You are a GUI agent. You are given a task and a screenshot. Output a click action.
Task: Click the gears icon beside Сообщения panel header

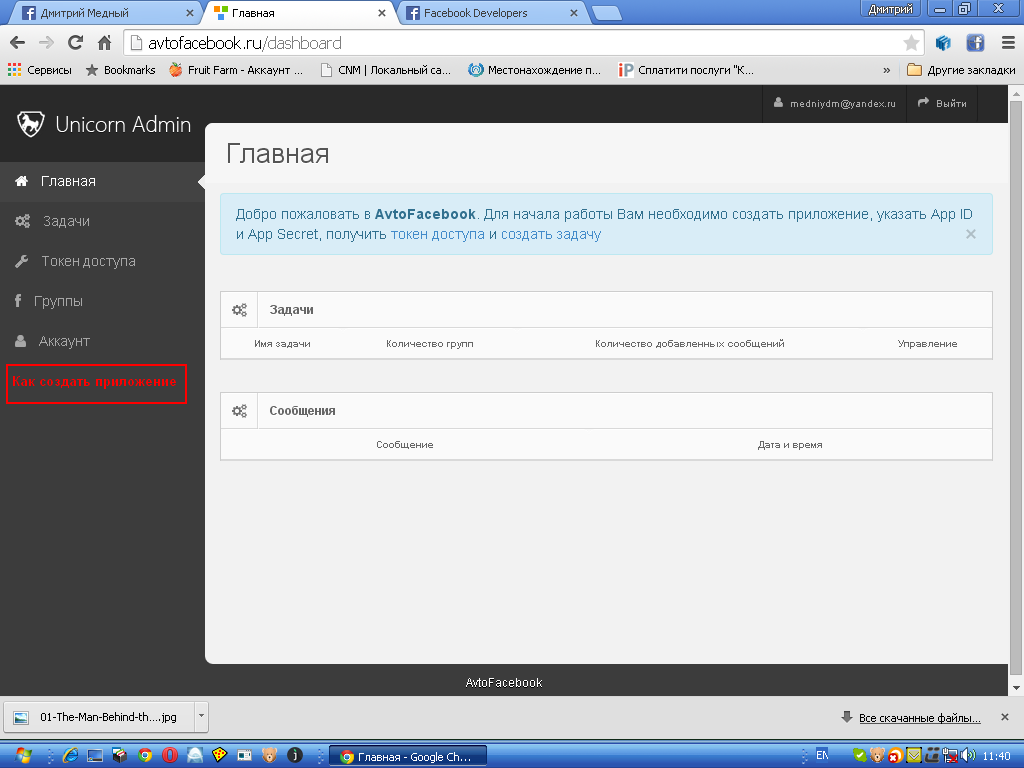(240, 411)
